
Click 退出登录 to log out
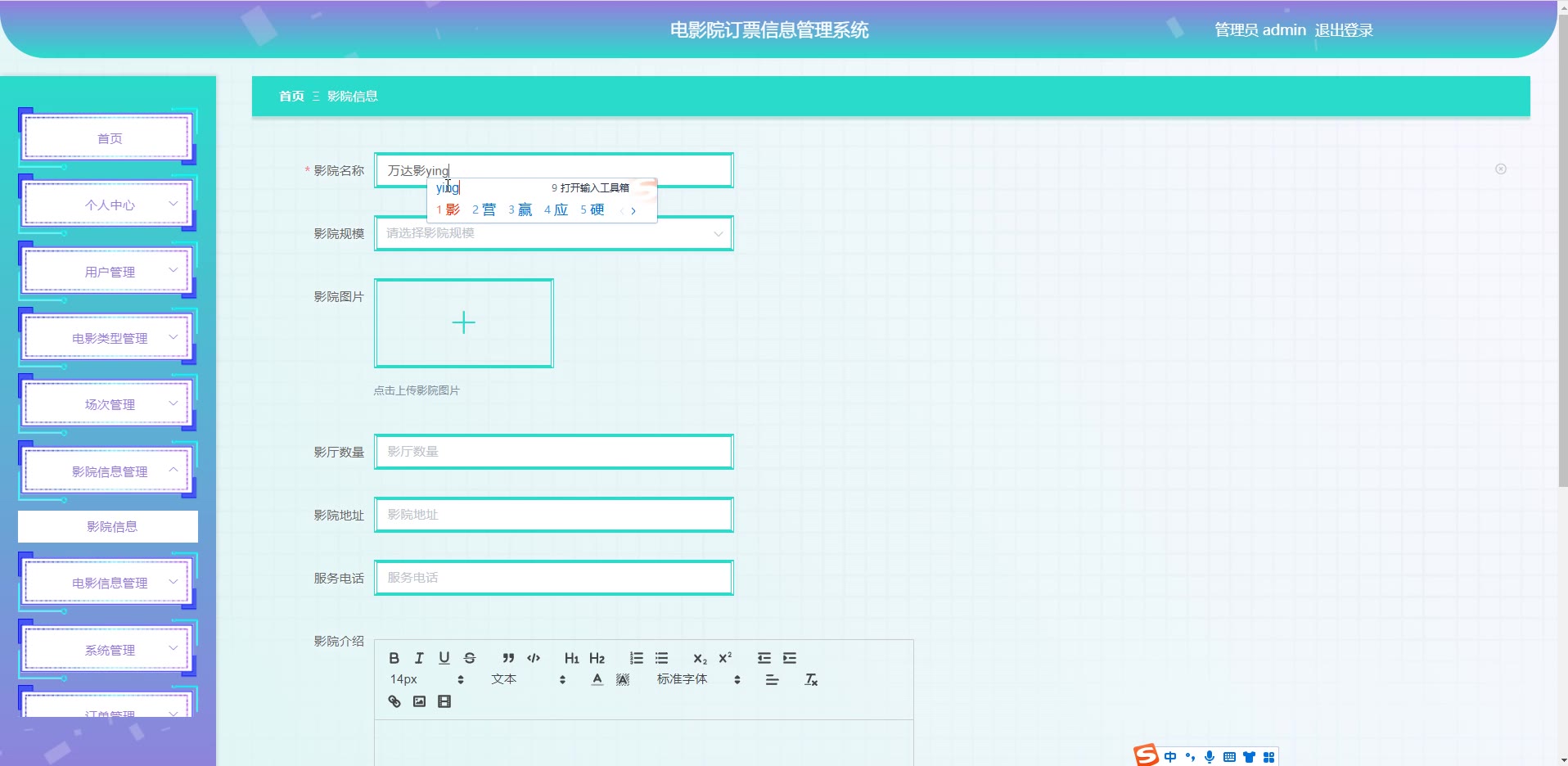coord(1344,30)
